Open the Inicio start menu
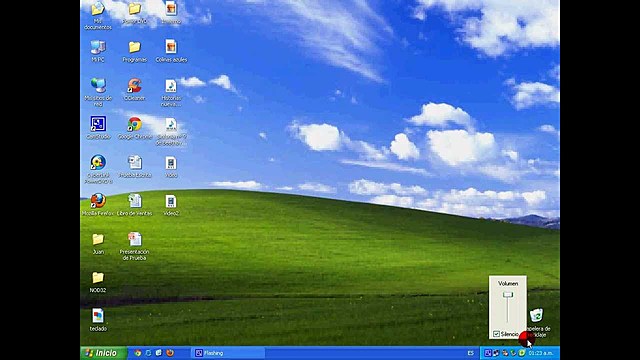Image resolution: width=640 pixels, height=360 pixels. [103, 353]
